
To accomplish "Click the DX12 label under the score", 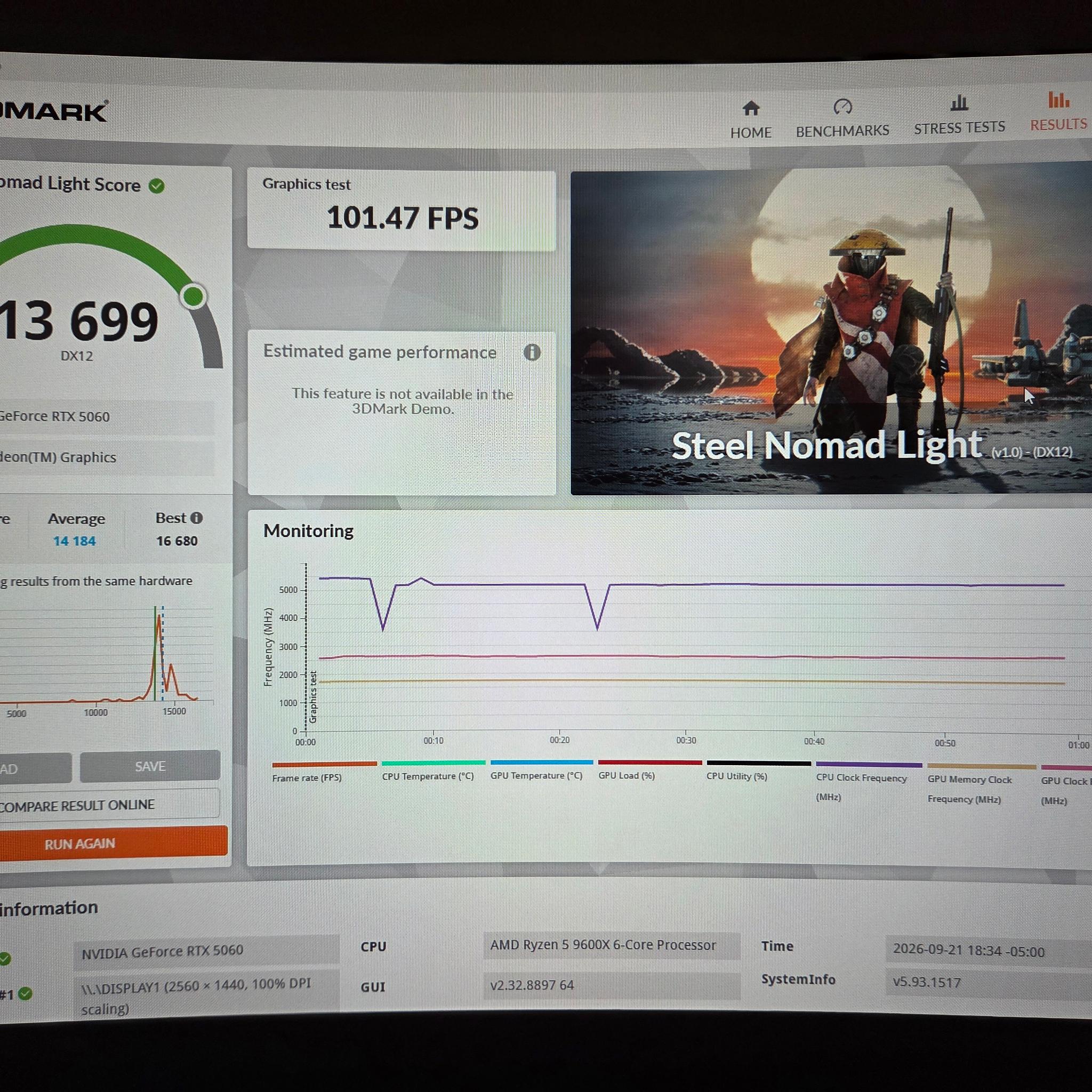I will 77,356.
